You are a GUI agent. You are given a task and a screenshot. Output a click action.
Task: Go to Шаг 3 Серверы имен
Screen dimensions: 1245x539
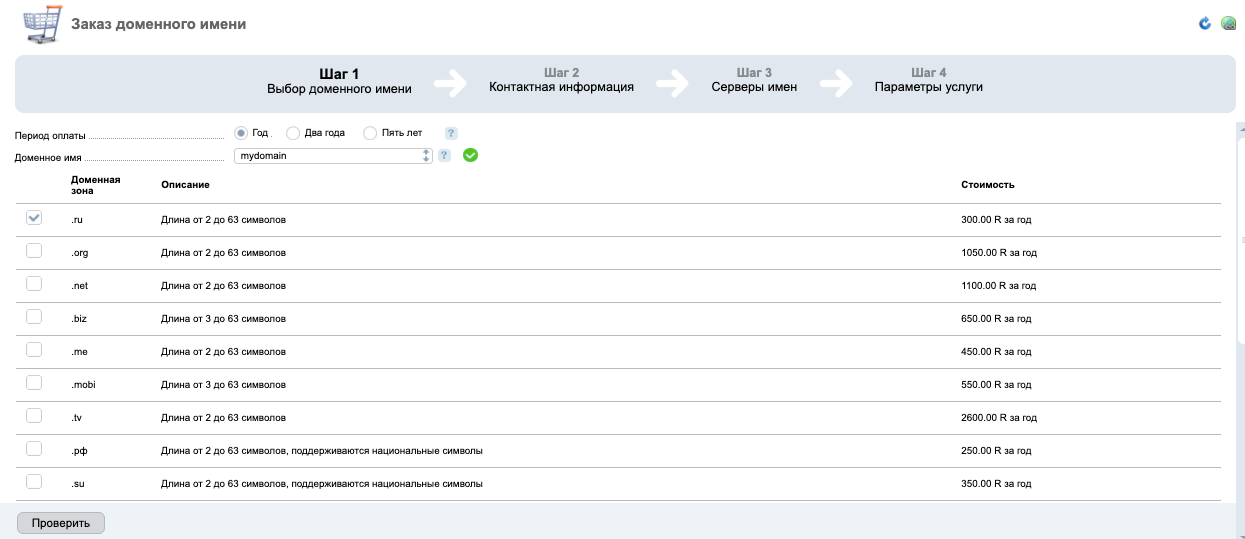coord(754,80)
